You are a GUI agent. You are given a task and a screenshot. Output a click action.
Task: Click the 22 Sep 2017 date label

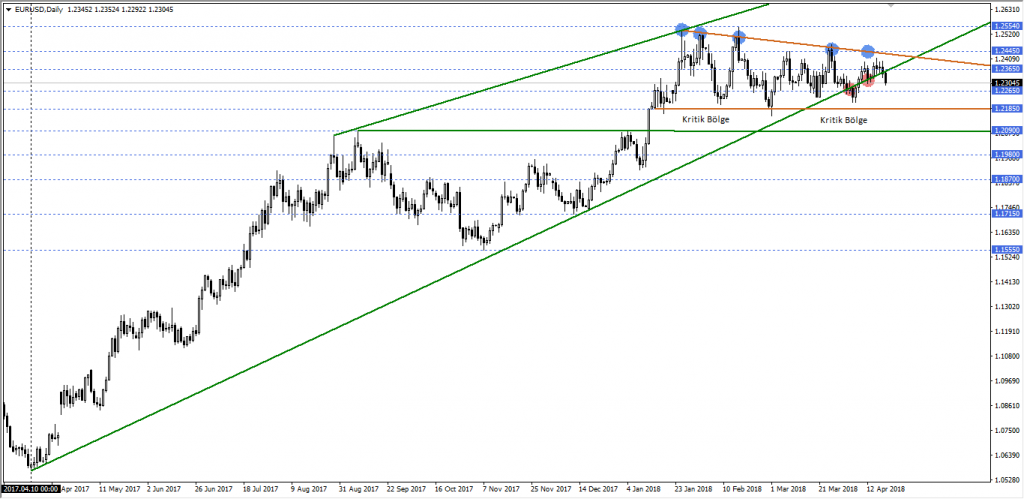406,489
